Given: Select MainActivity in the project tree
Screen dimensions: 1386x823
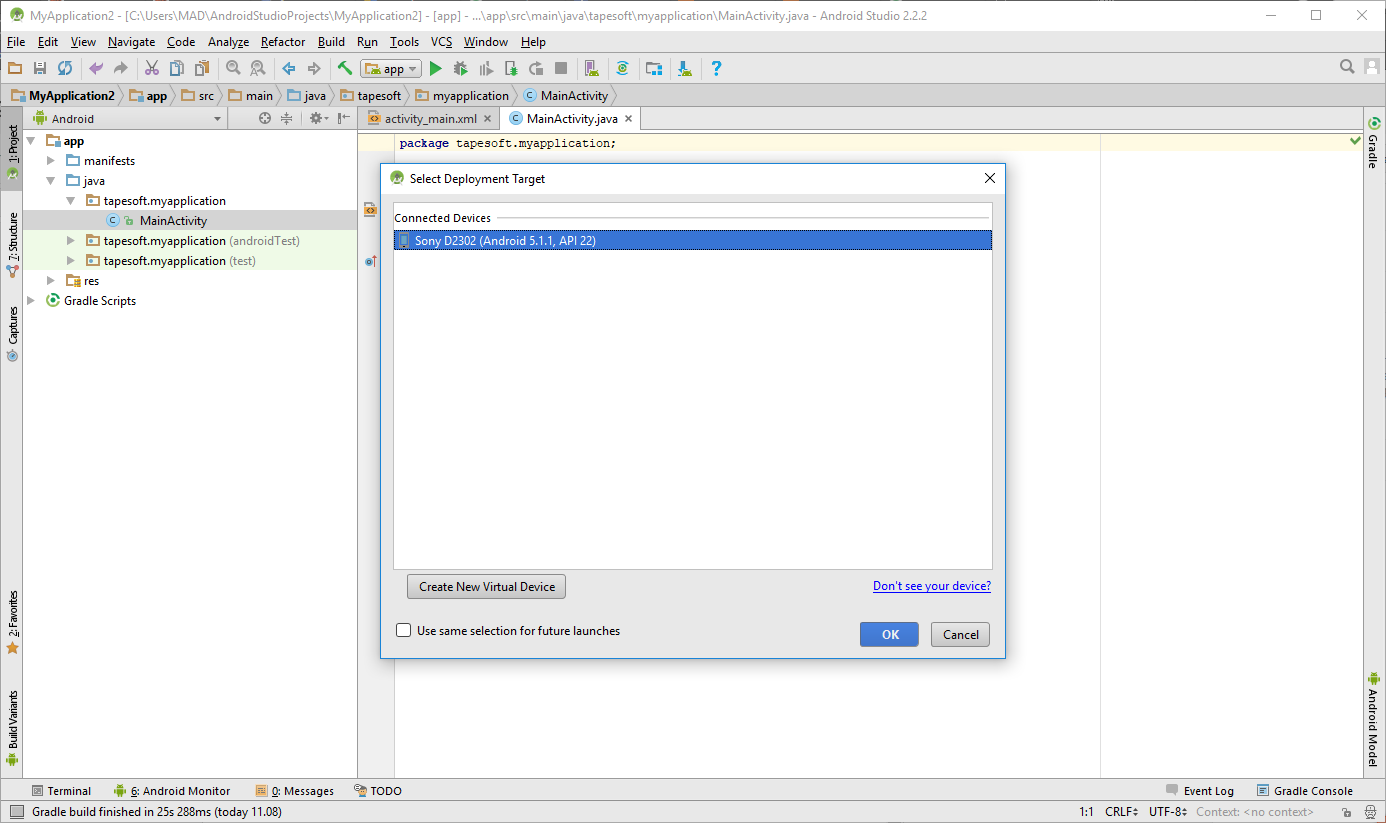Looking at the screenshot, I should [173, 221].
